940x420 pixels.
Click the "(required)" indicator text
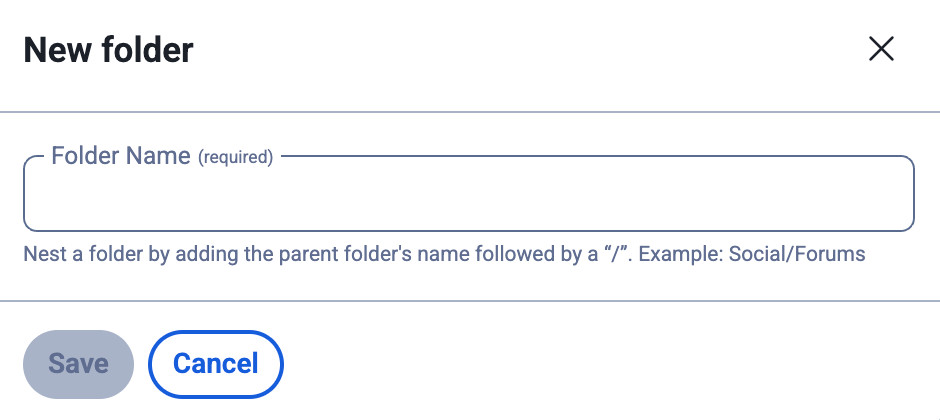click(235, 157)
